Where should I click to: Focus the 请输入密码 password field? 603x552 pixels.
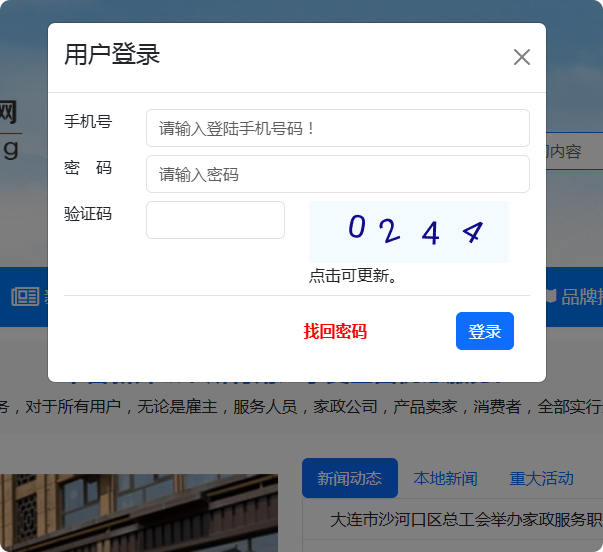[x=338, y=174]
